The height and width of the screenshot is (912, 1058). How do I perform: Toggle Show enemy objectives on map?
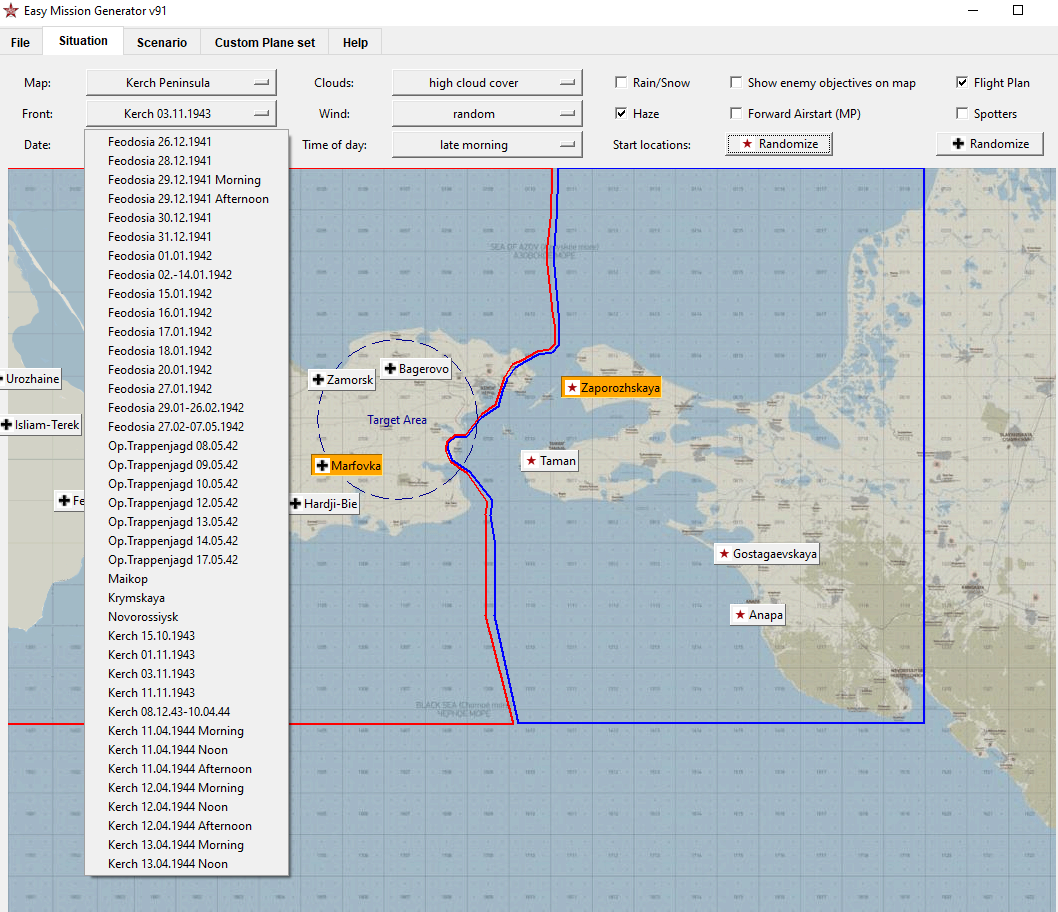[736, 82]
